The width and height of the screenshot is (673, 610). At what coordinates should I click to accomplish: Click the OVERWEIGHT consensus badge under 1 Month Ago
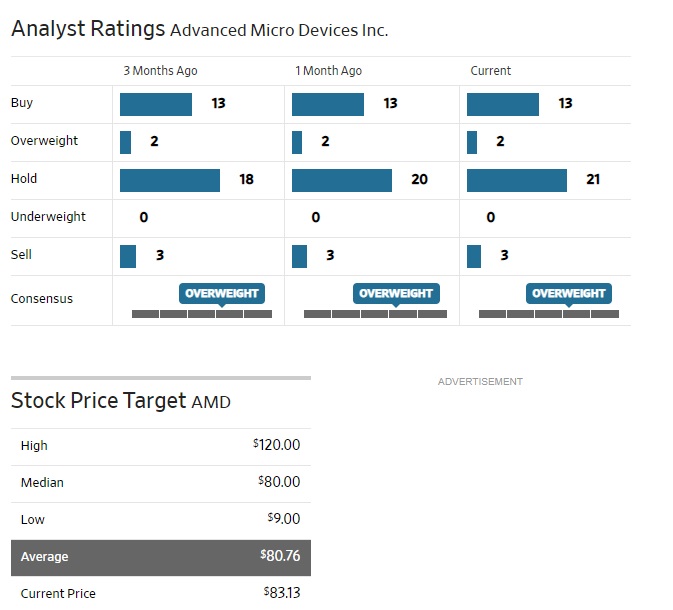pyautogui.click(x=395, y=293)
